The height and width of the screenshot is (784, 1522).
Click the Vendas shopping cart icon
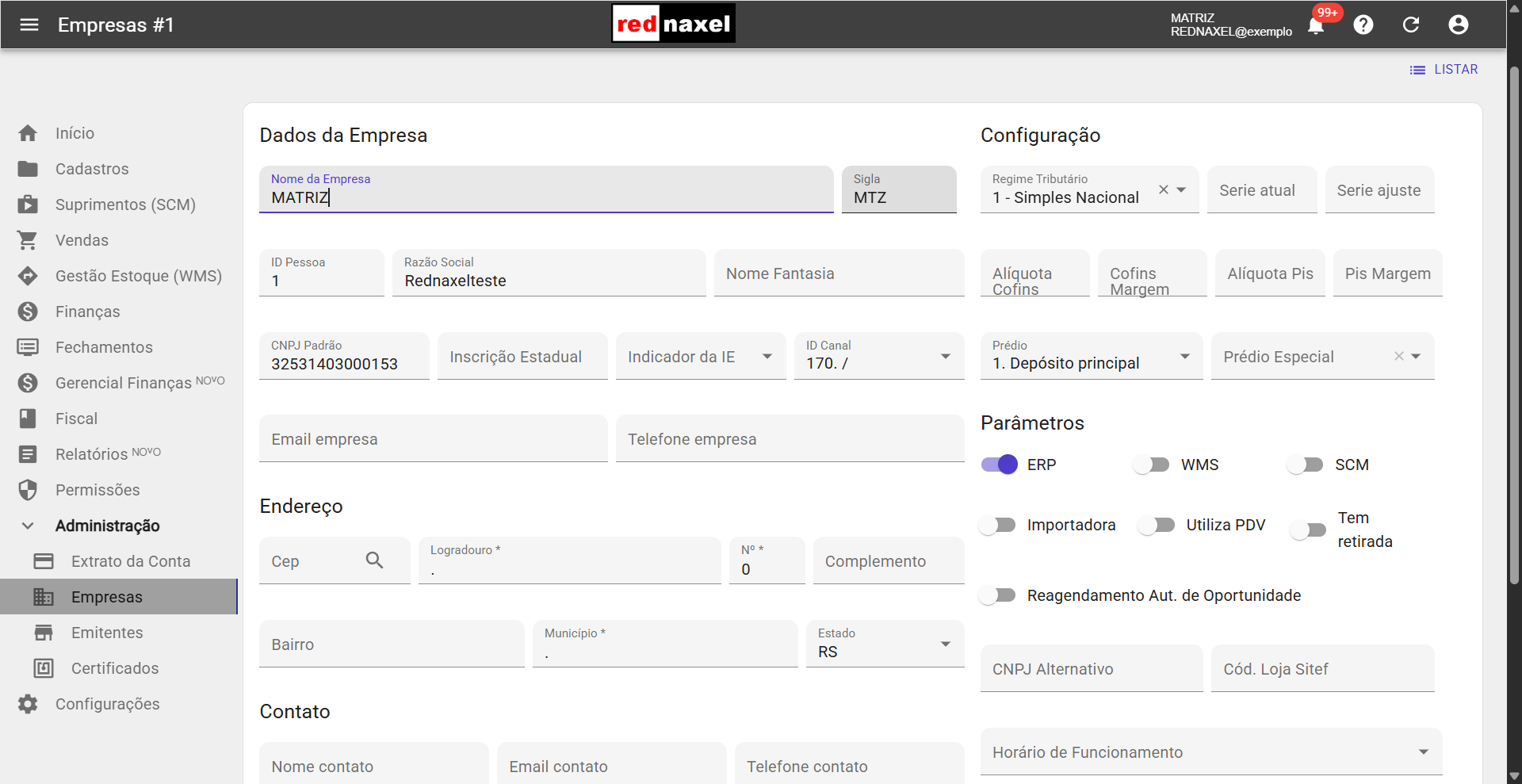click(x=28, y=240)
